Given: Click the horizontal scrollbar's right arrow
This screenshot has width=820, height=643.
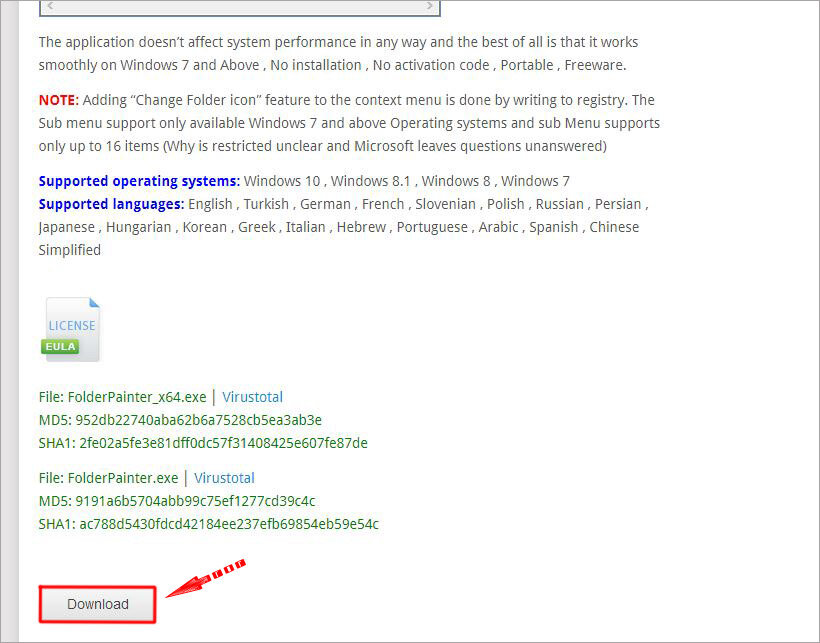Looking at the screenshot, I should pos(430,6).
